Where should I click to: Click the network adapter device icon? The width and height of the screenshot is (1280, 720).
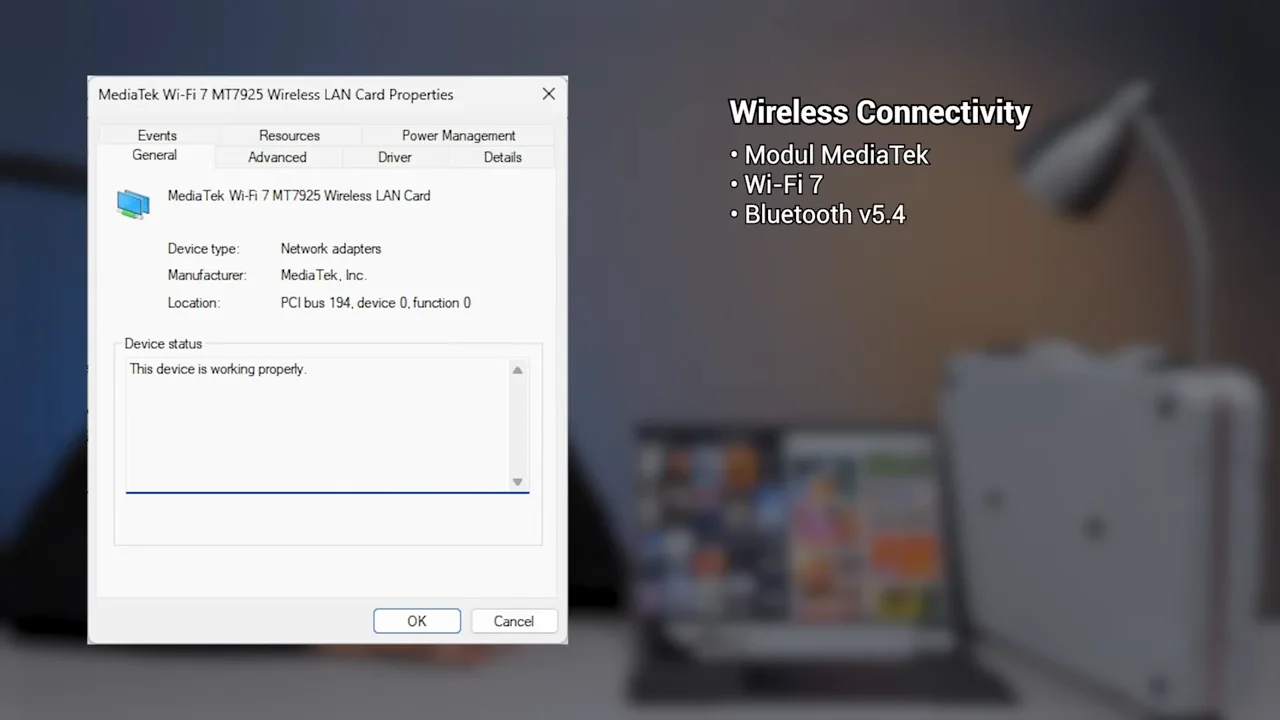click(x=133, y=203)
